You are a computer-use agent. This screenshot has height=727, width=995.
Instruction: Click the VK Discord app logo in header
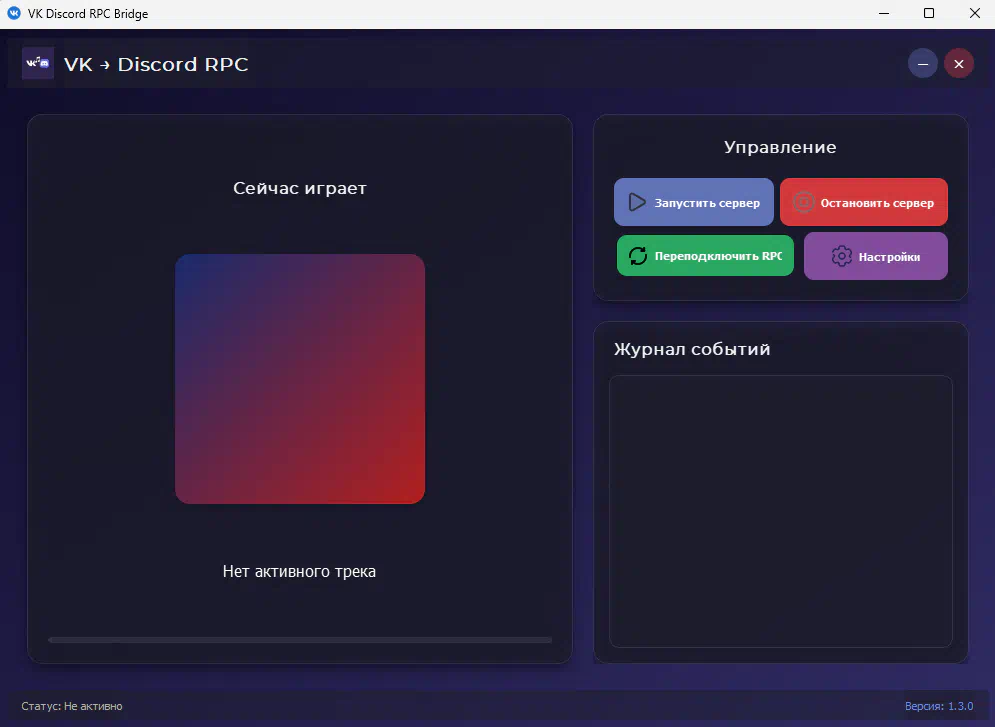coord(38,63)
